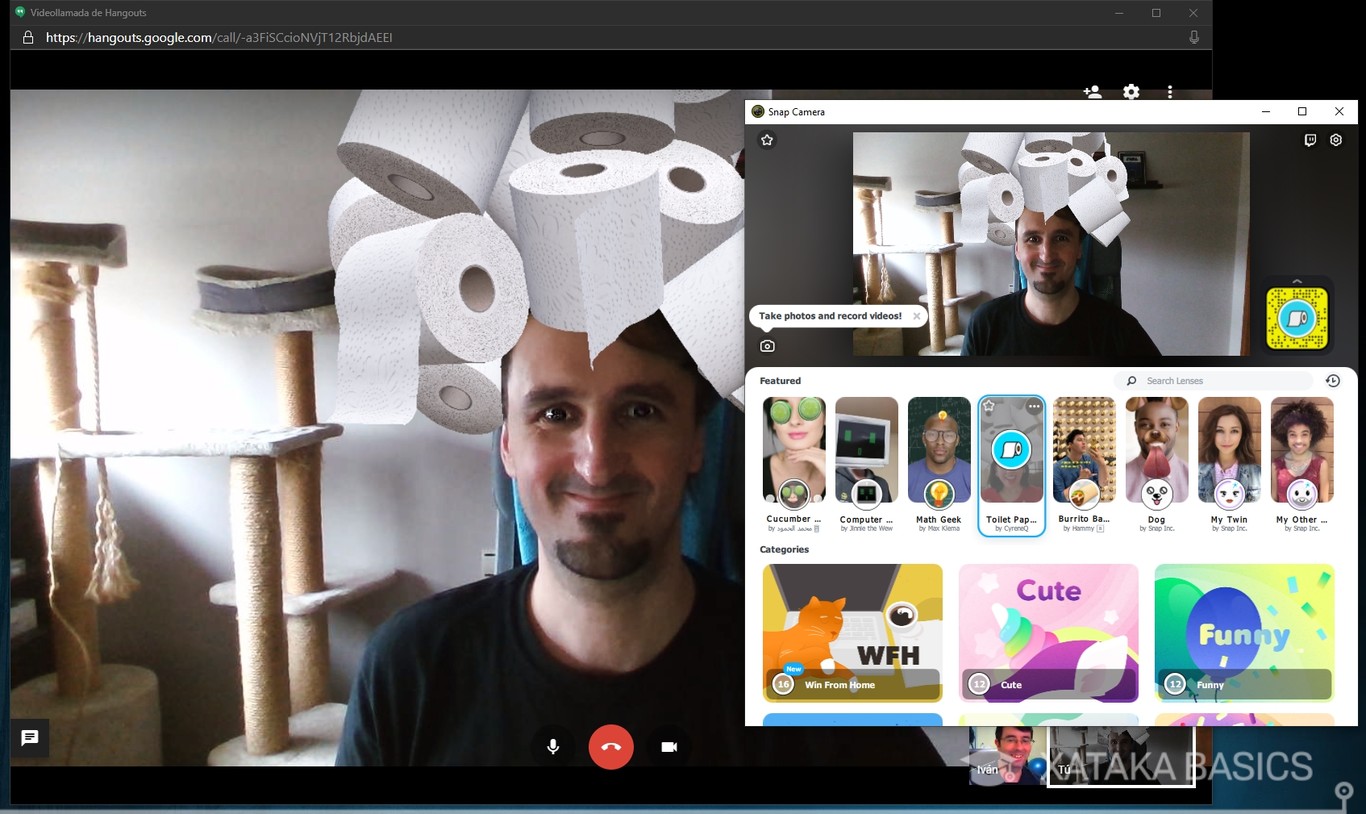This screenshot has width=1366, height=814.
Task: Turn off the video camera in Hangouts
Action: pyautogui.click(x=668, y=745)
